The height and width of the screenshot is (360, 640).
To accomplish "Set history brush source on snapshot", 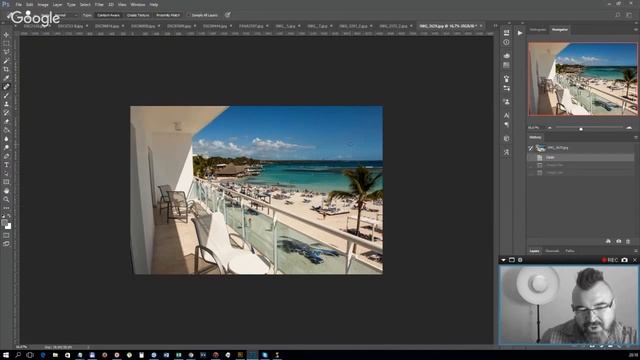I will [531, 148].
